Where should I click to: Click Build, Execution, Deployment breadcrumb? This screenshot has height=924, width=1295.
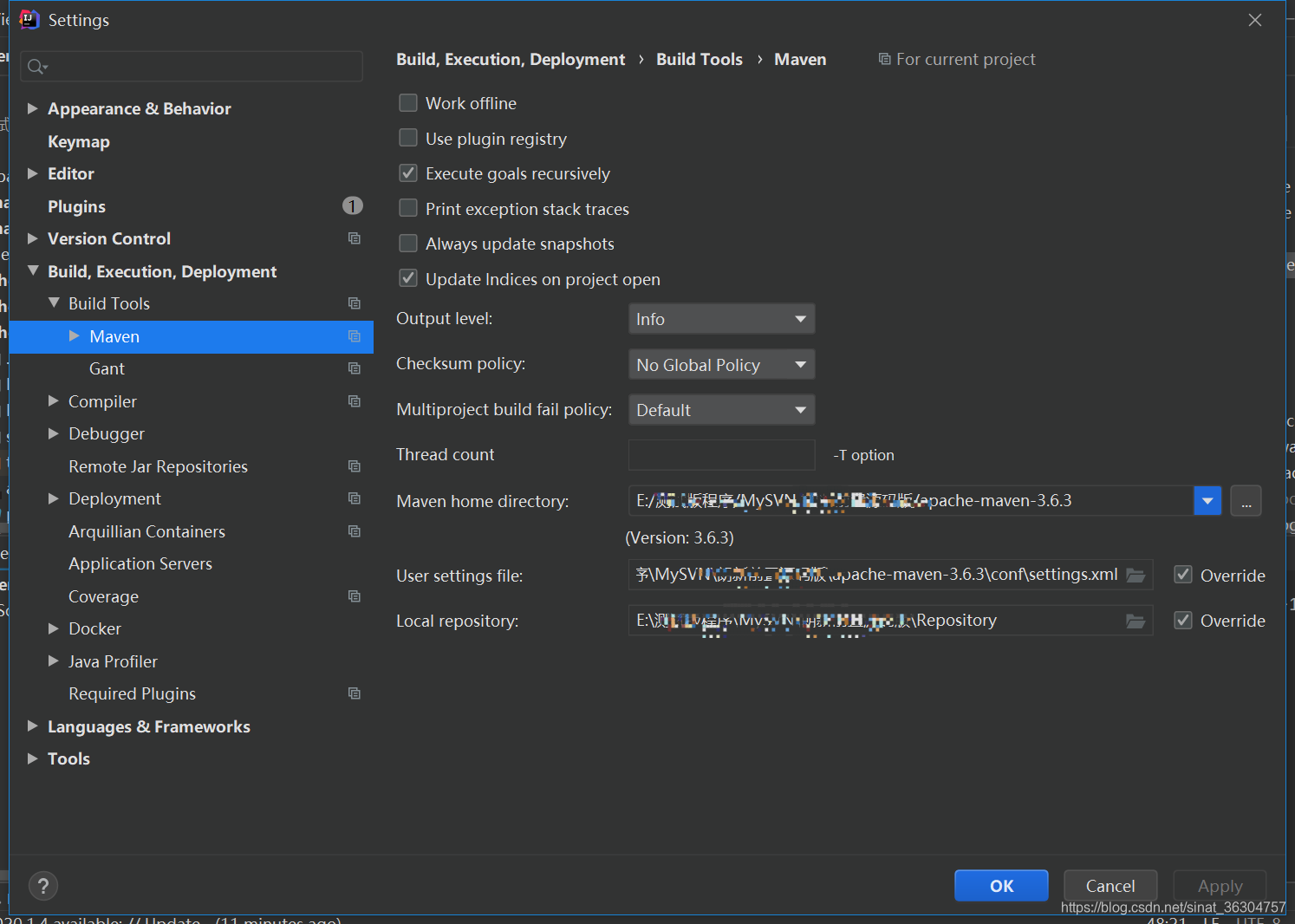pos(511,59)
